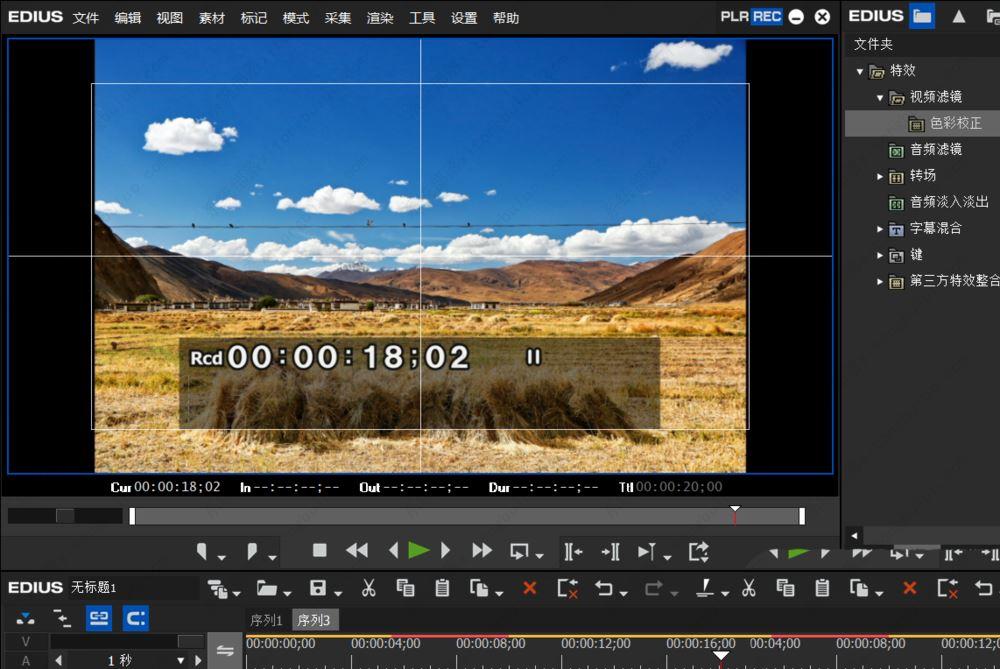Expand the 第三方特效整合 tree node
The width and height of the screenshot is (1000, 669).
[880, 281]
